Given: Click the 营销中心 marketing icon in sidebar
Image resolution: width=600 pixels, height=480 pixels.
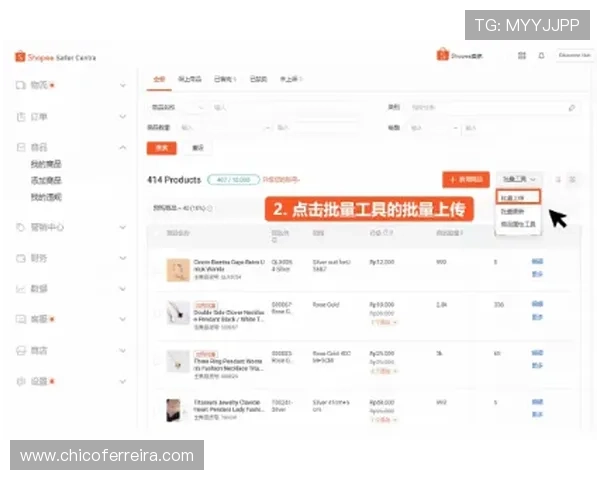Looking at the screenshot, I should click(x=21, y=227).
